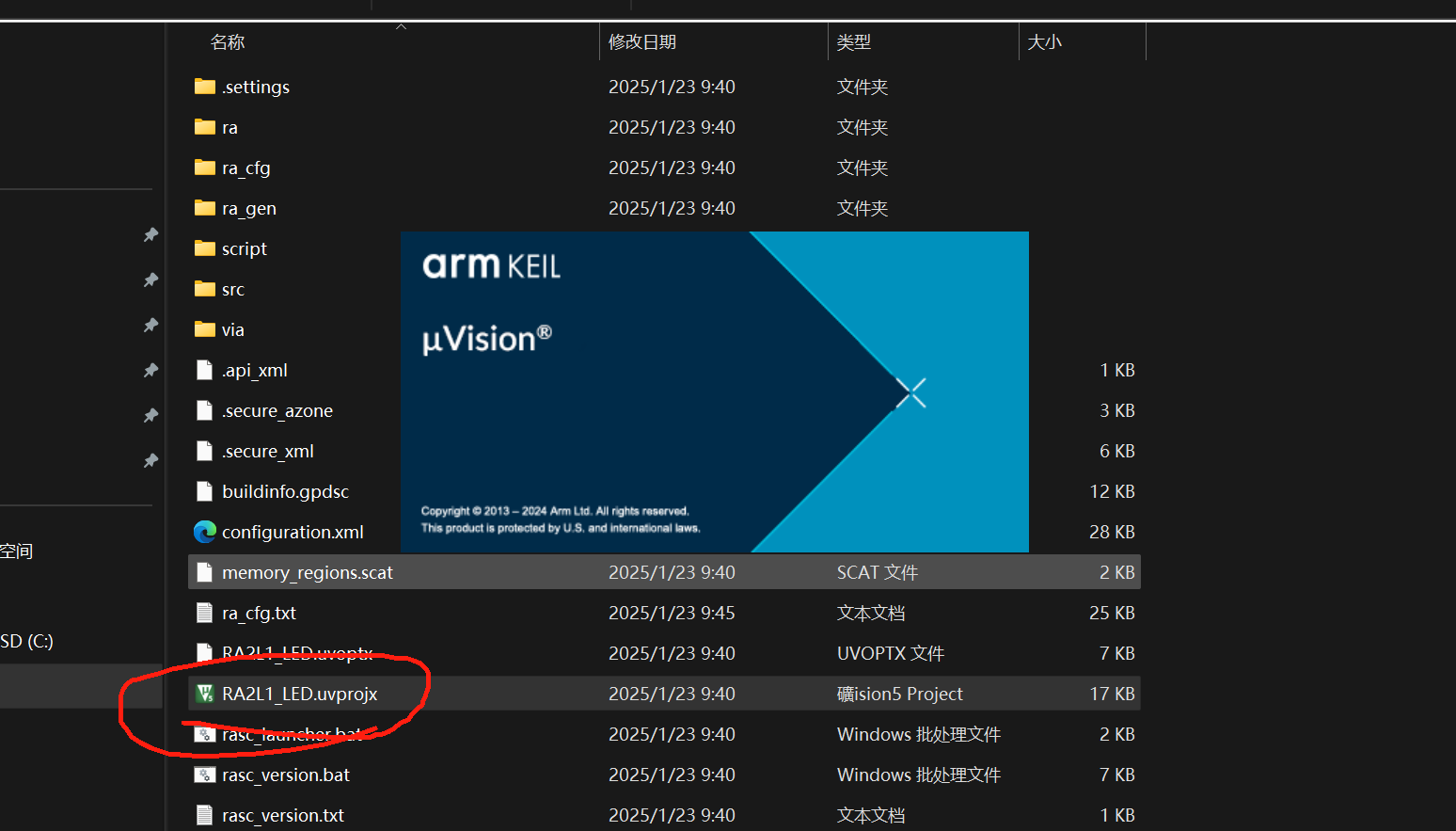Select the folder name ra_gen
The width and height of the screenshot is (1456, 831).
(x=249, y=208)
